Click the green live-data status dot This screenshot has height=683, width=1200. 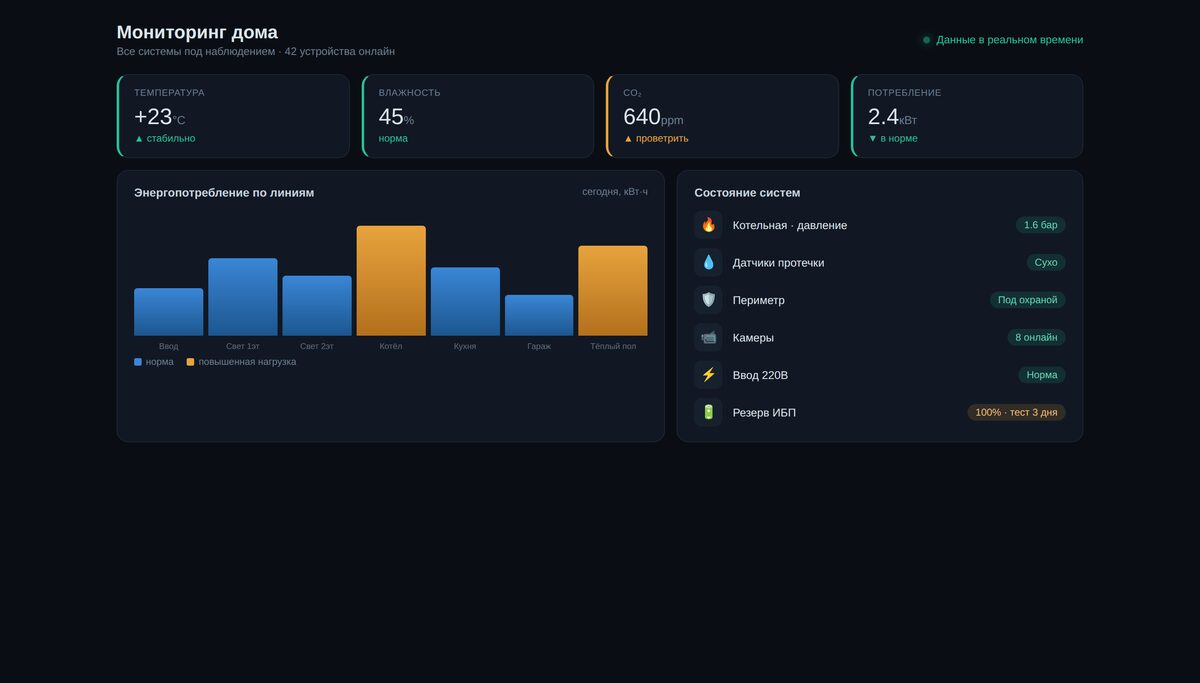(x=926, y=40)
